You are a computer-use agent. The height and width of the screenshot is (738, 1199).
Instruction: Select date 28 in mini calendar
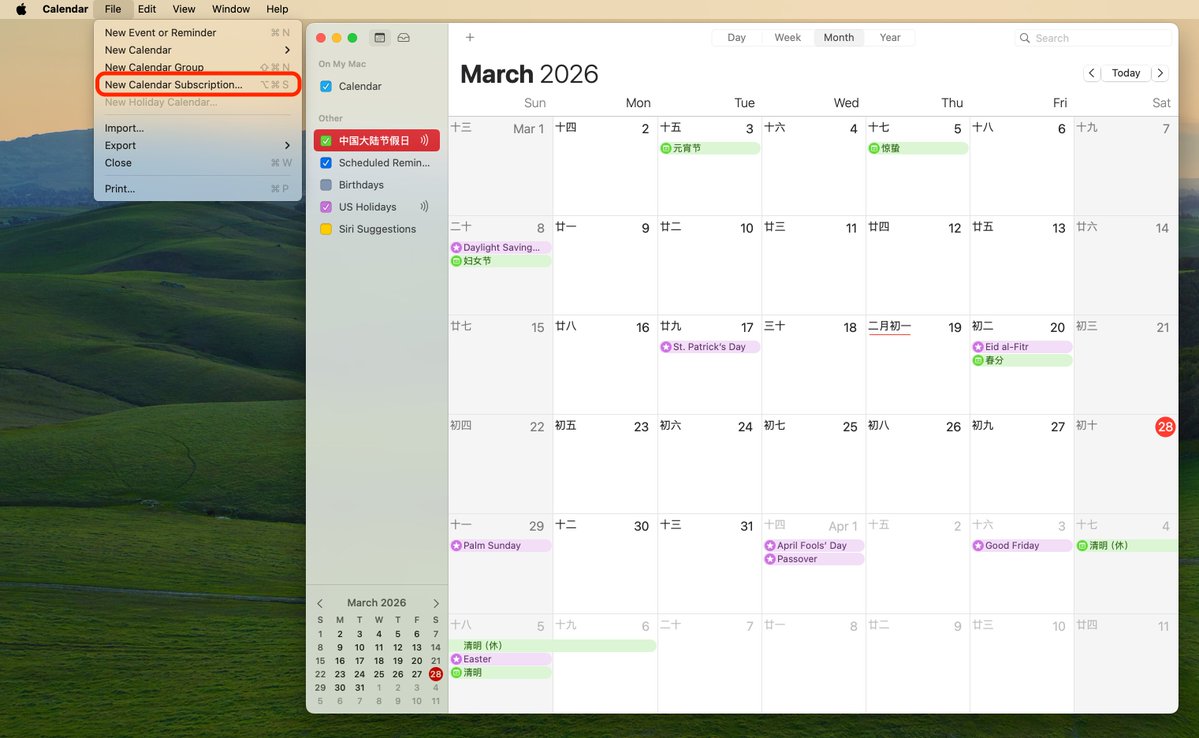click(436, 675)
